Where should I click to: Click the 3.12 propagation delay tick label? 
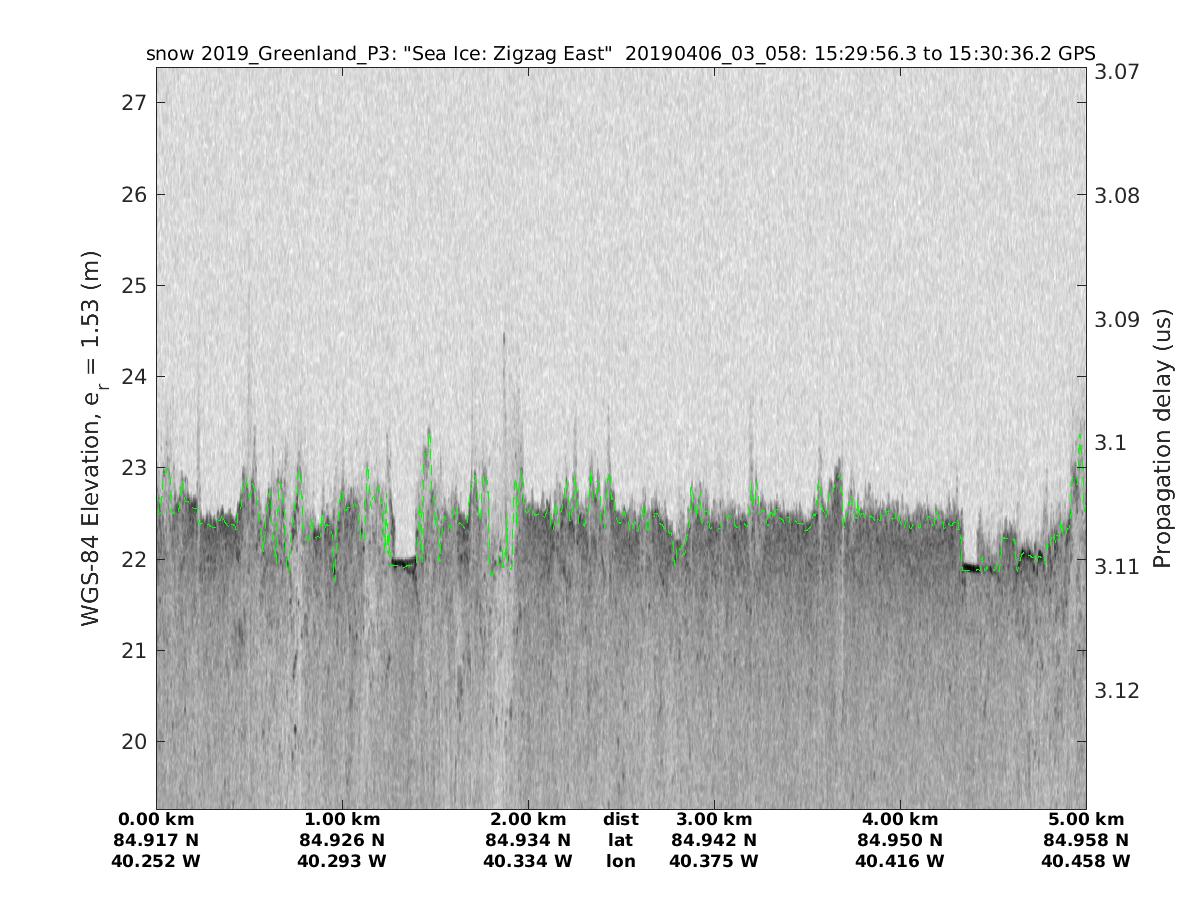[x=1118, y=691]
